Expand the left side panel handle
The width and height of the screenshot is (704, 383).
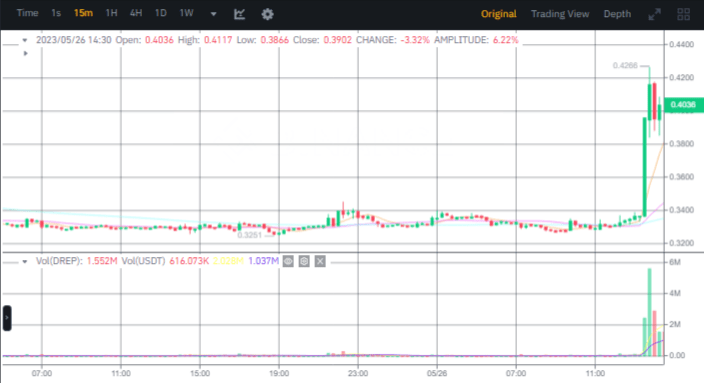click(x=7, y=318)
